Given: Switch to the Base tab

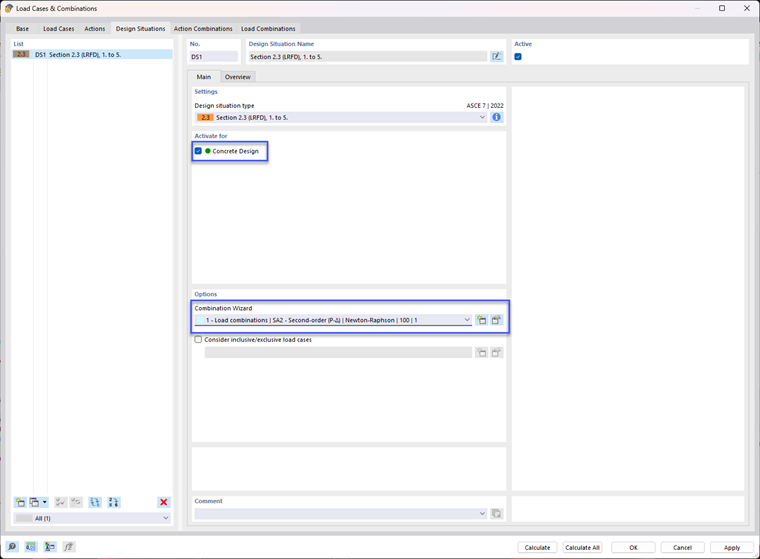Looking at the screenshot, I should [x=22, y=29].
